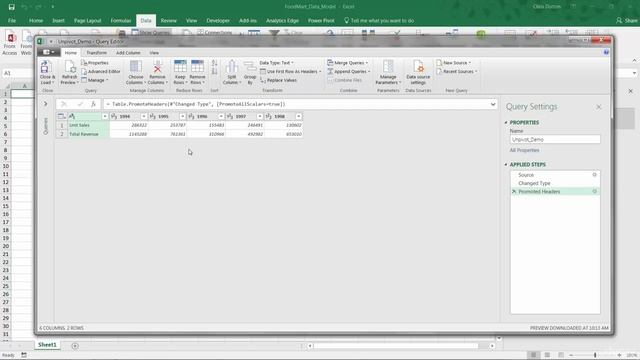Open Use First Row As Headers dropdown
The image size is (640, 360).
(291, 71)
